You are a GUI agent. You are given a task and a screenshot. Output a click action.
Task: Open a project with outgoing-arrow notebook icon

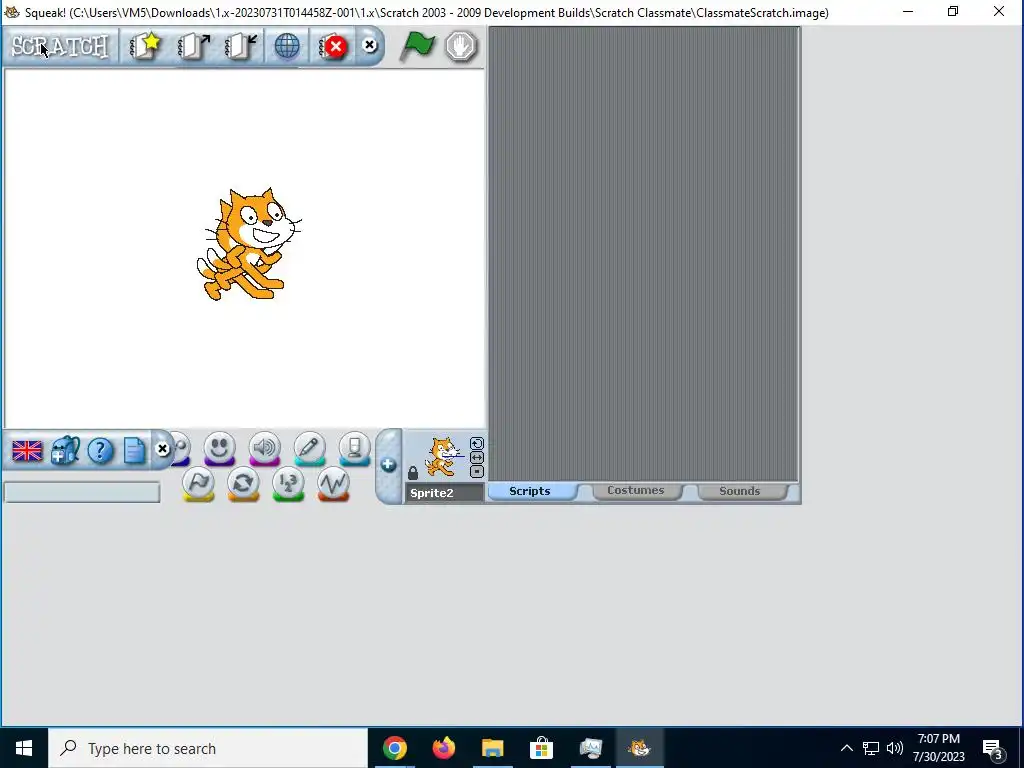click(x=193, y=46)
